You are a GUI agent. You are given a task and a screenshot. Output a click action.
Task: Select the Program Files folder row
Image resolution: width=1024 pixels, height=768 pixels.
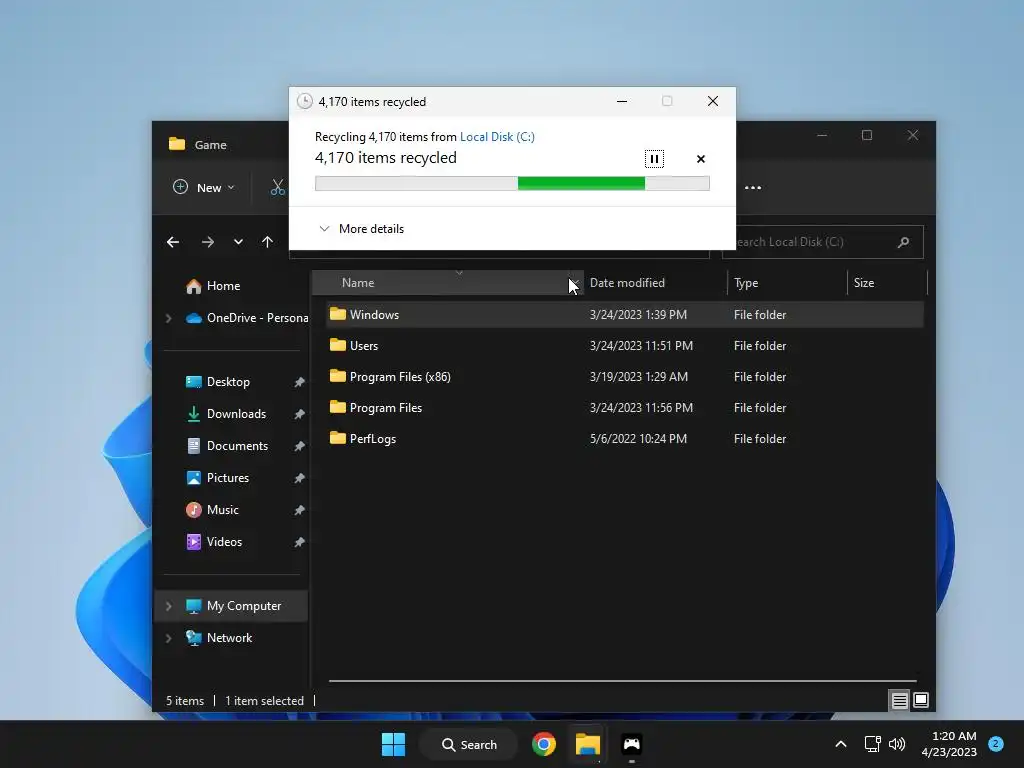pos(625,408)
